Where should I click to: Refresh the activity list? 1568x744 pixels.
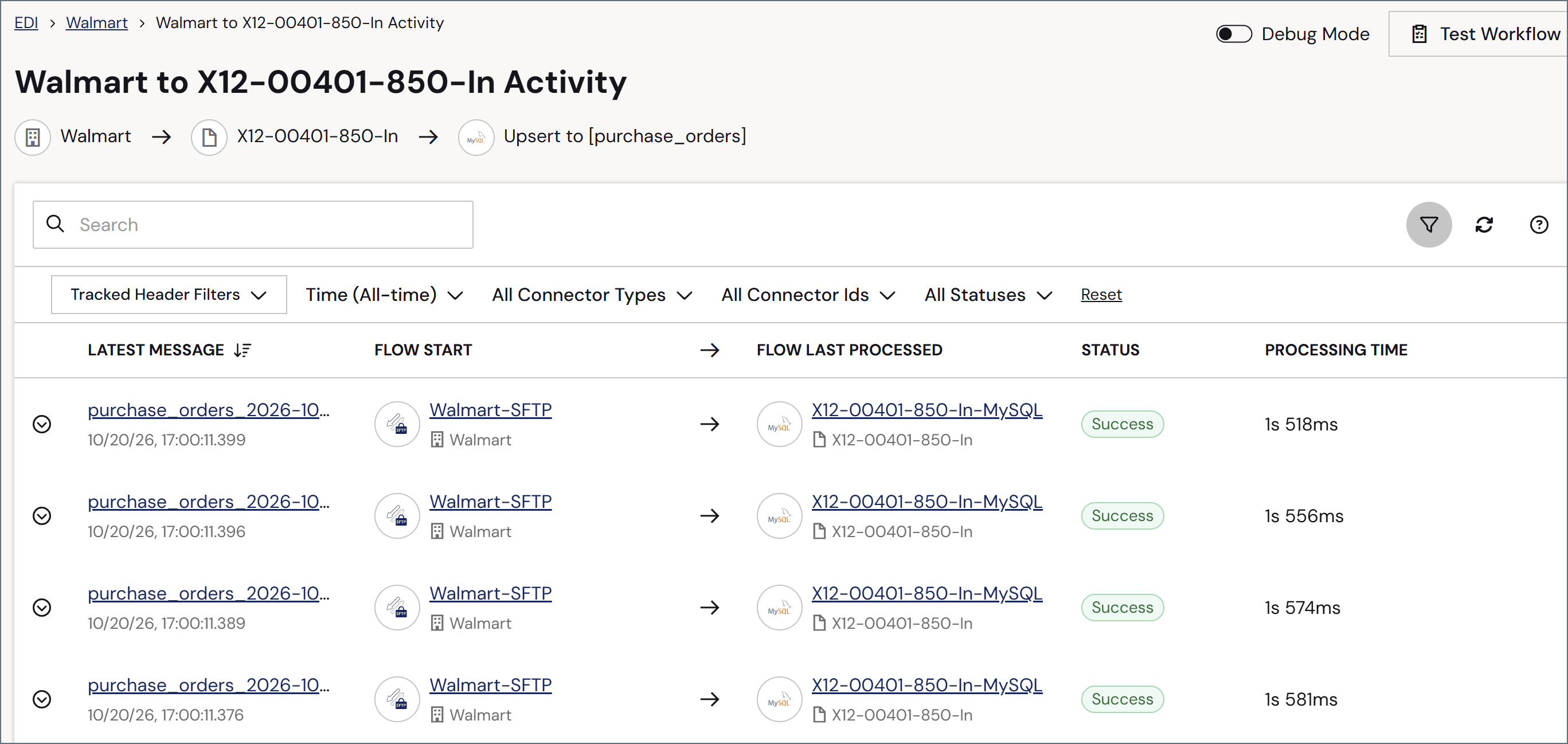(x=1483, y=225)
